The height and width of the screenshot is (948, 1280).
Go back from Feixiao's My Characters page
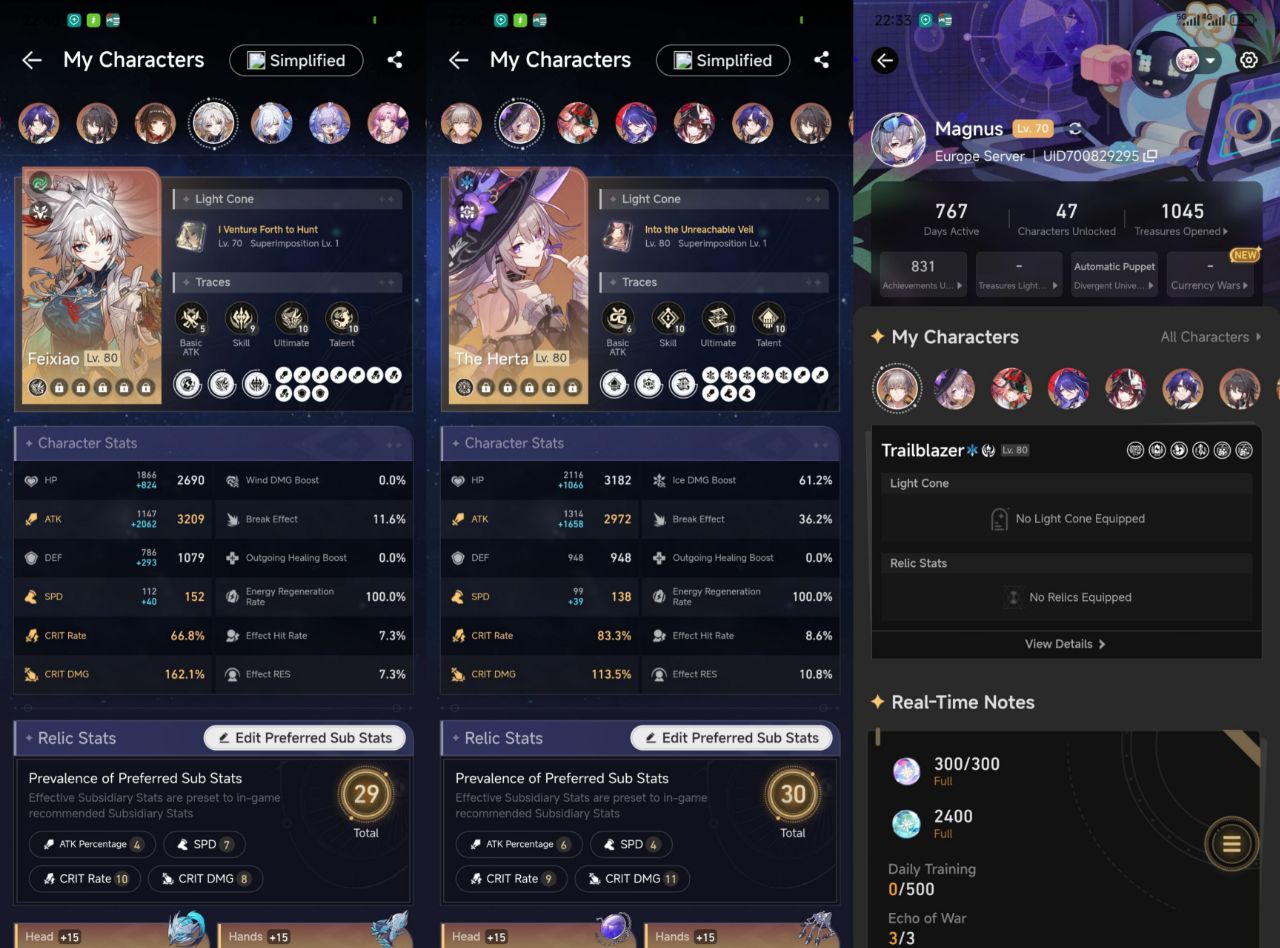[32, 60]
